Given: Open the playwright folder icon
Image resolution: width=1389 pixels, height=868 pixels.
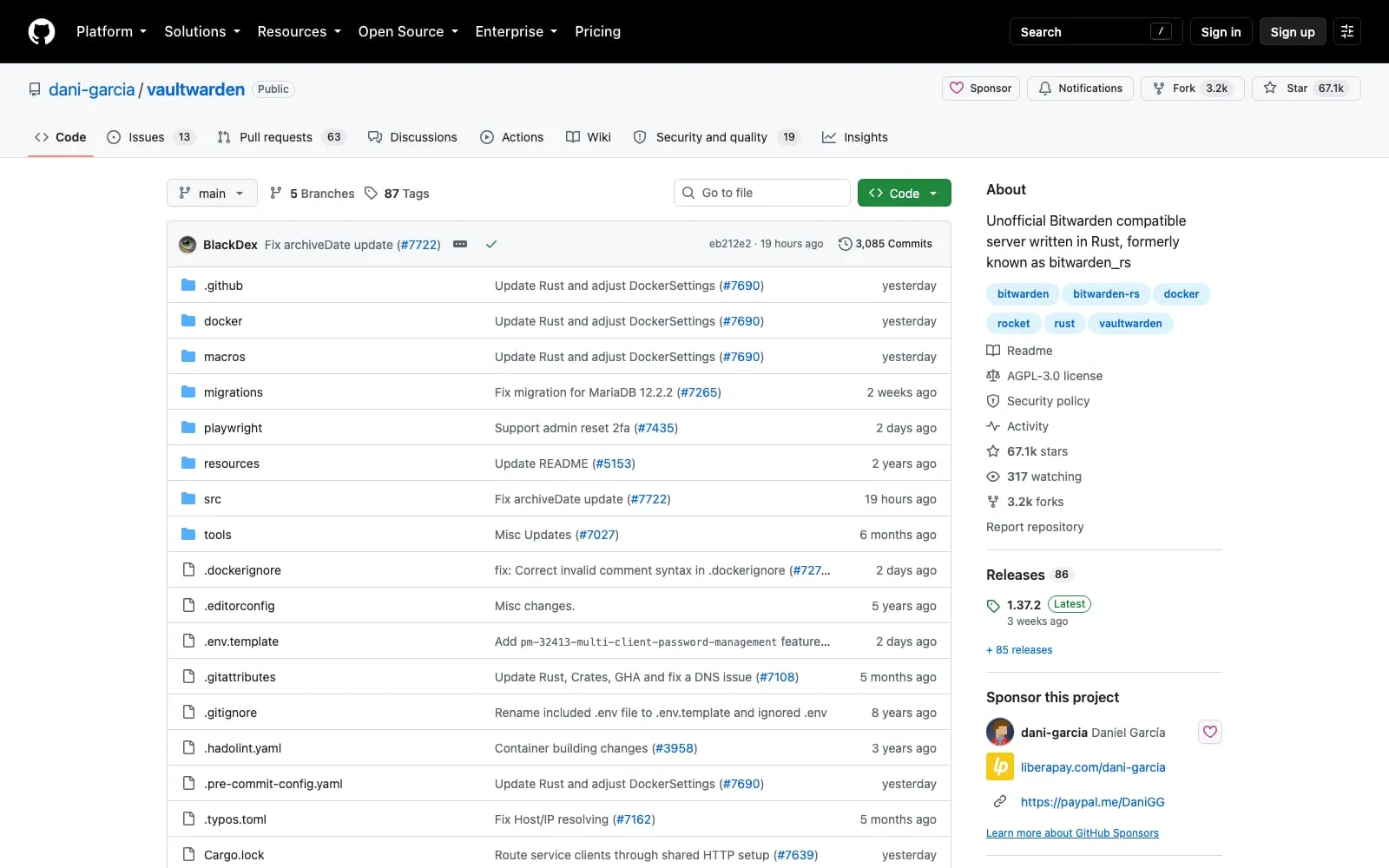Looking at the screenshot, I should (188, 427).
